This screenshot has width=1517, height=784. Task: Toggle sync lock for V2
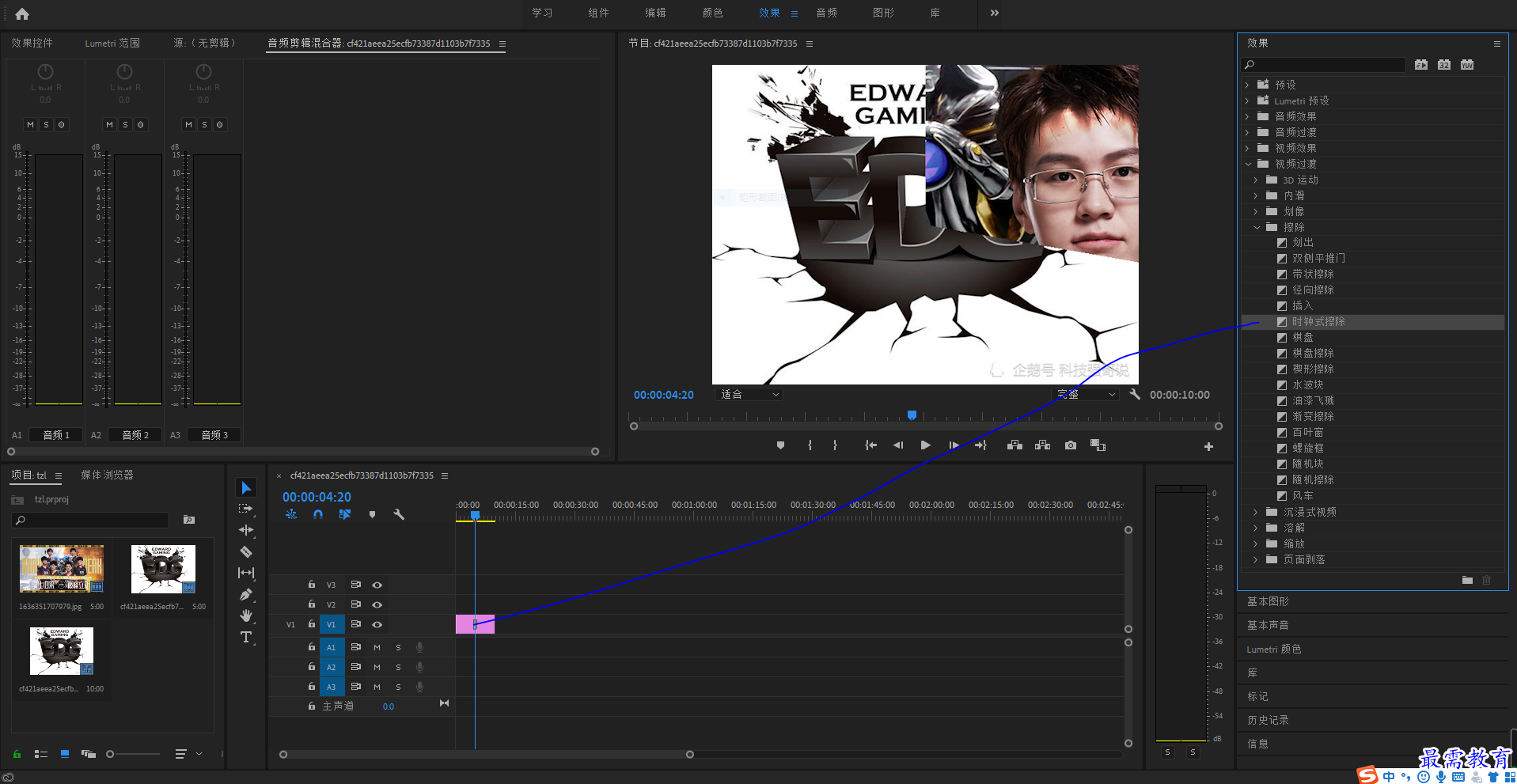(355, 604)
